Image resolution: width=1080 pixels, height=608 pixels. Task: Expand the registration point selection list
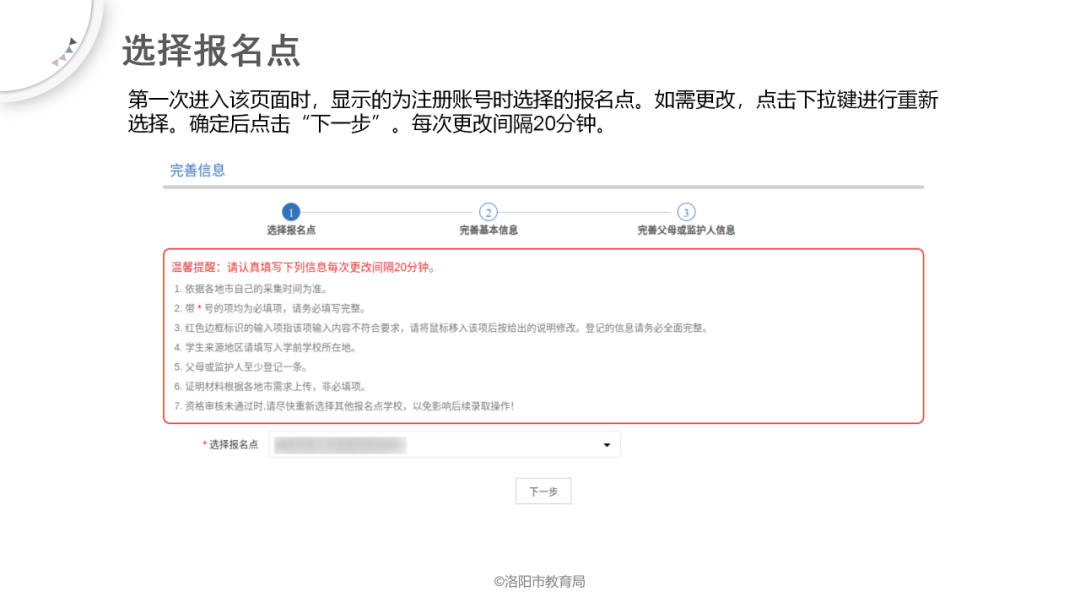[606, 444]
